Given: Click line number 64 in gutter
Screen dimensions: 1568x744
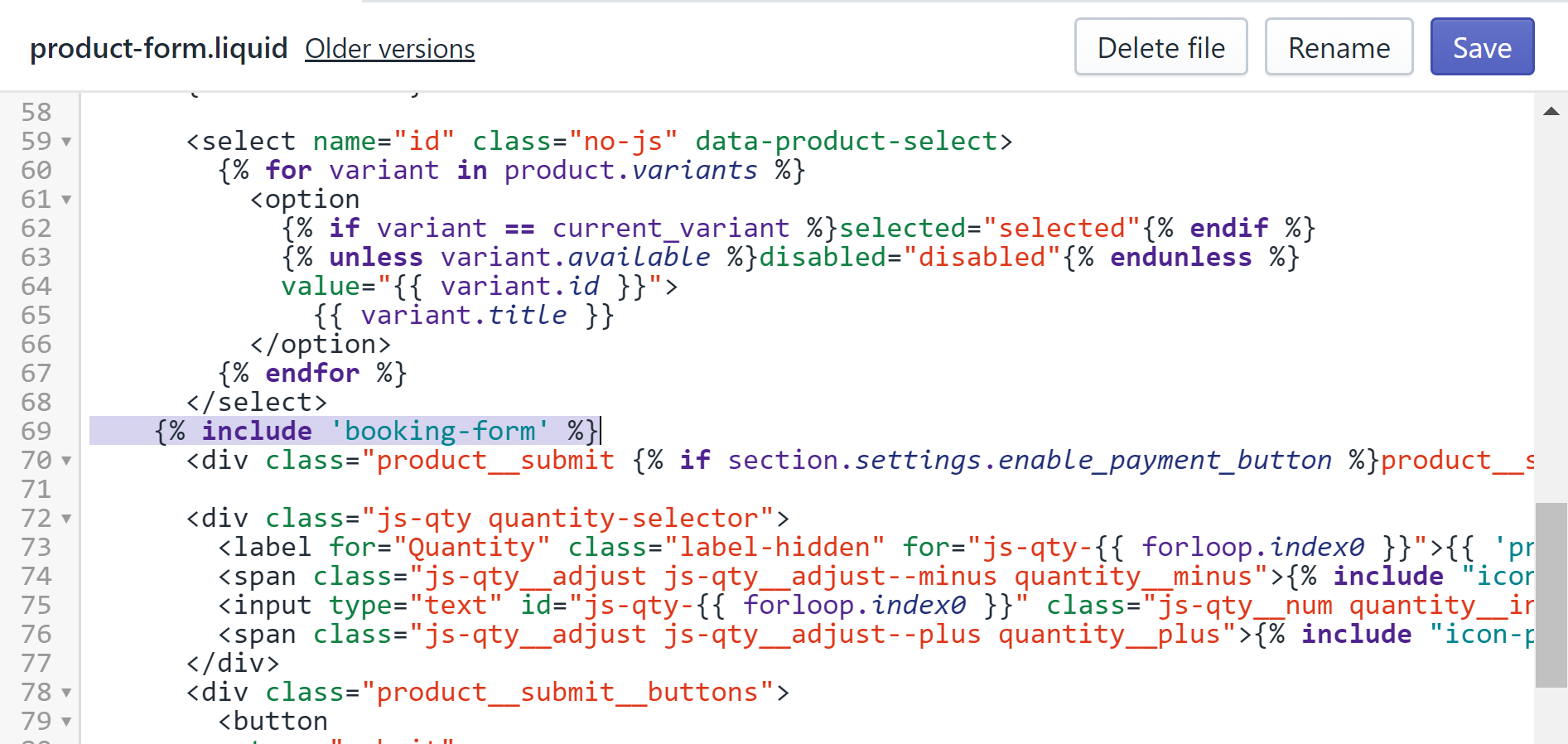Looking at the screenshot, I should coord(36,287).
